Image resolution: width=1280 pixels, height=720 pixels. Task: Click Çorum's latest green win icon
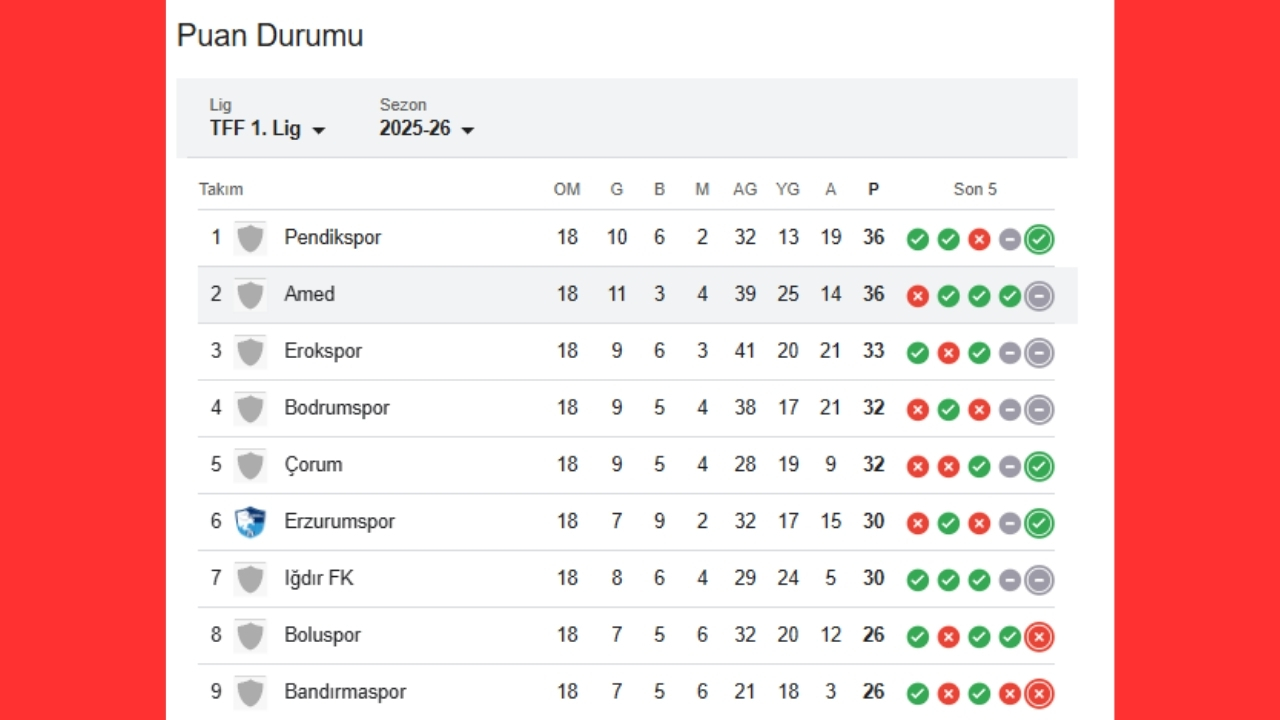(1039, 466)
